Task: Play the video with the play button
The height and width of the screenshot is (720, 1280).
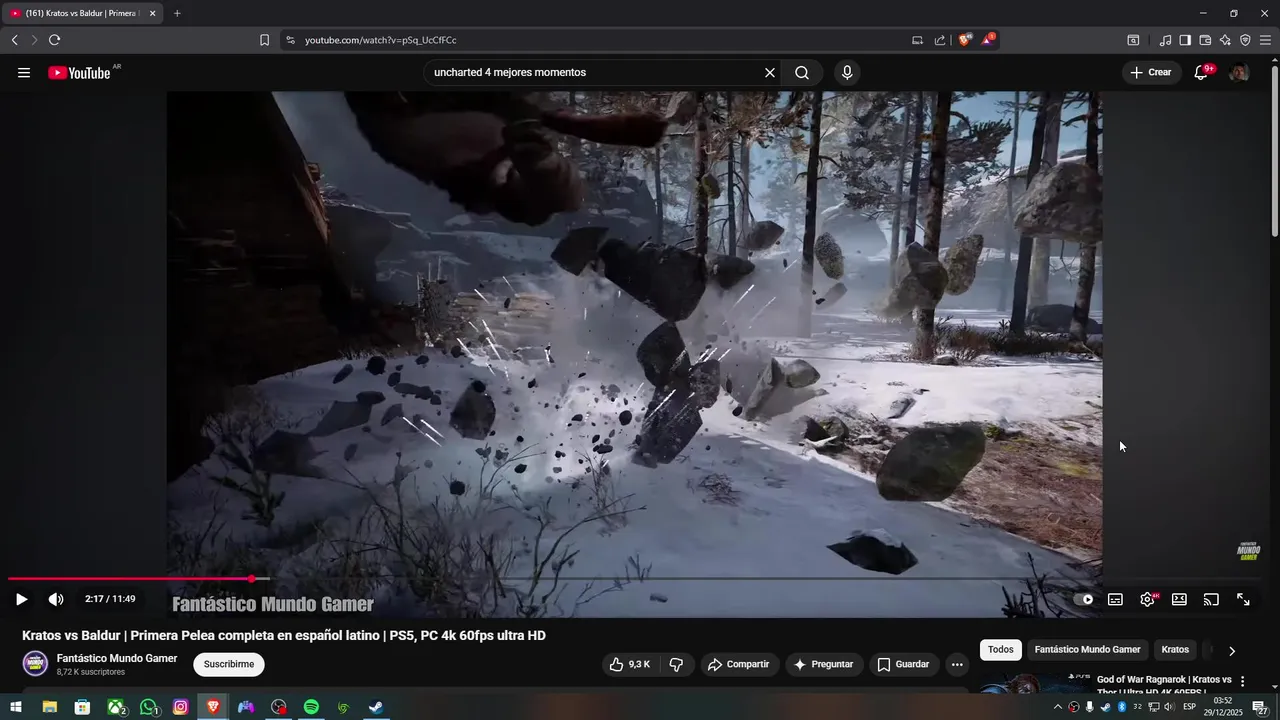Action: tap(21, 600)
